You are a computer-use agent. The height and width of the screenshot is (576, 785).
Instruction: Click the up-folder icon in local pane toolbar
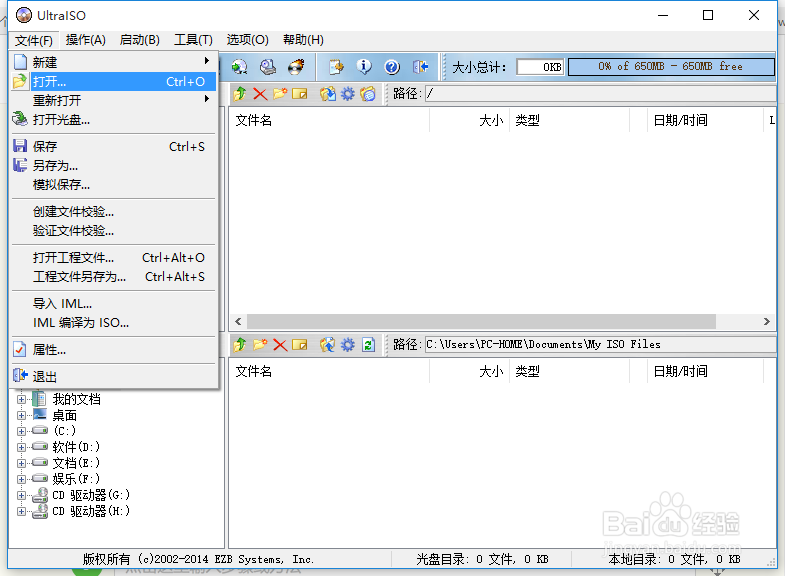(240, 345)
